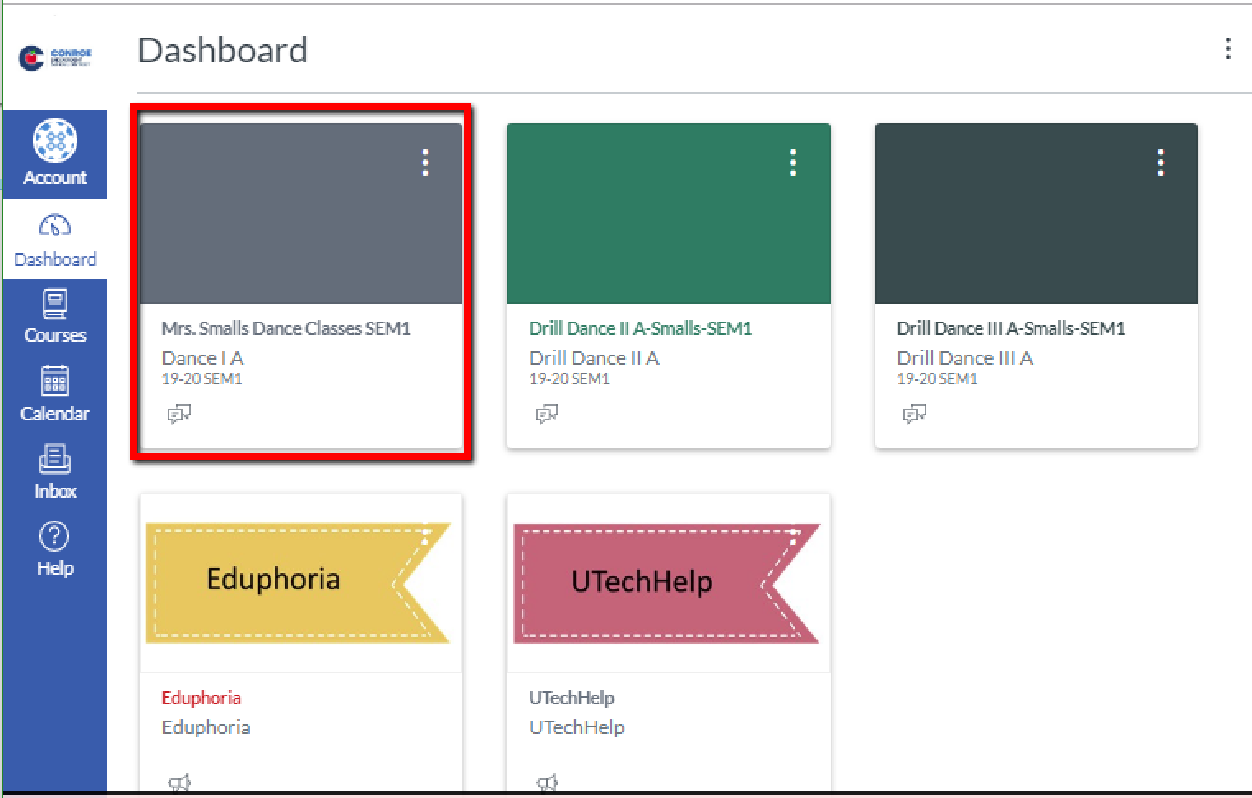Expand options menu on Drill Dance II A card

tap(793, 163)
